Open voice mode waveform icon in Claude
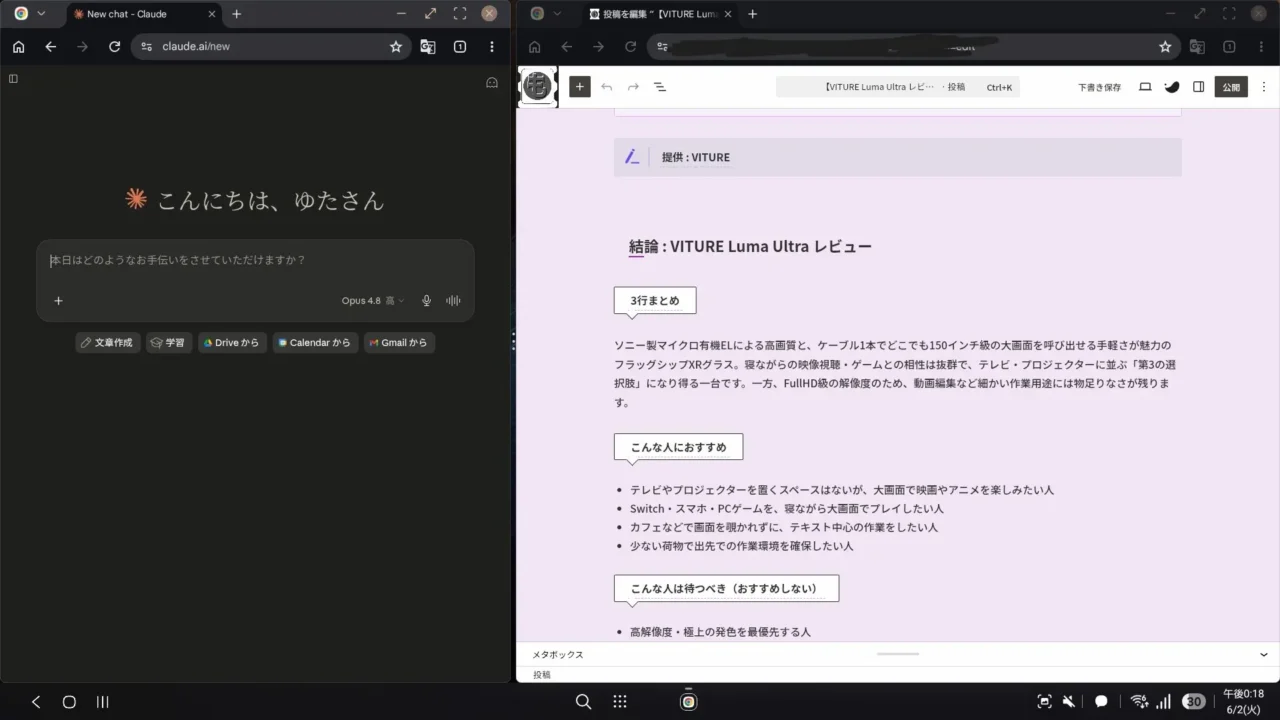The image size is (1280, 720). 453,301
